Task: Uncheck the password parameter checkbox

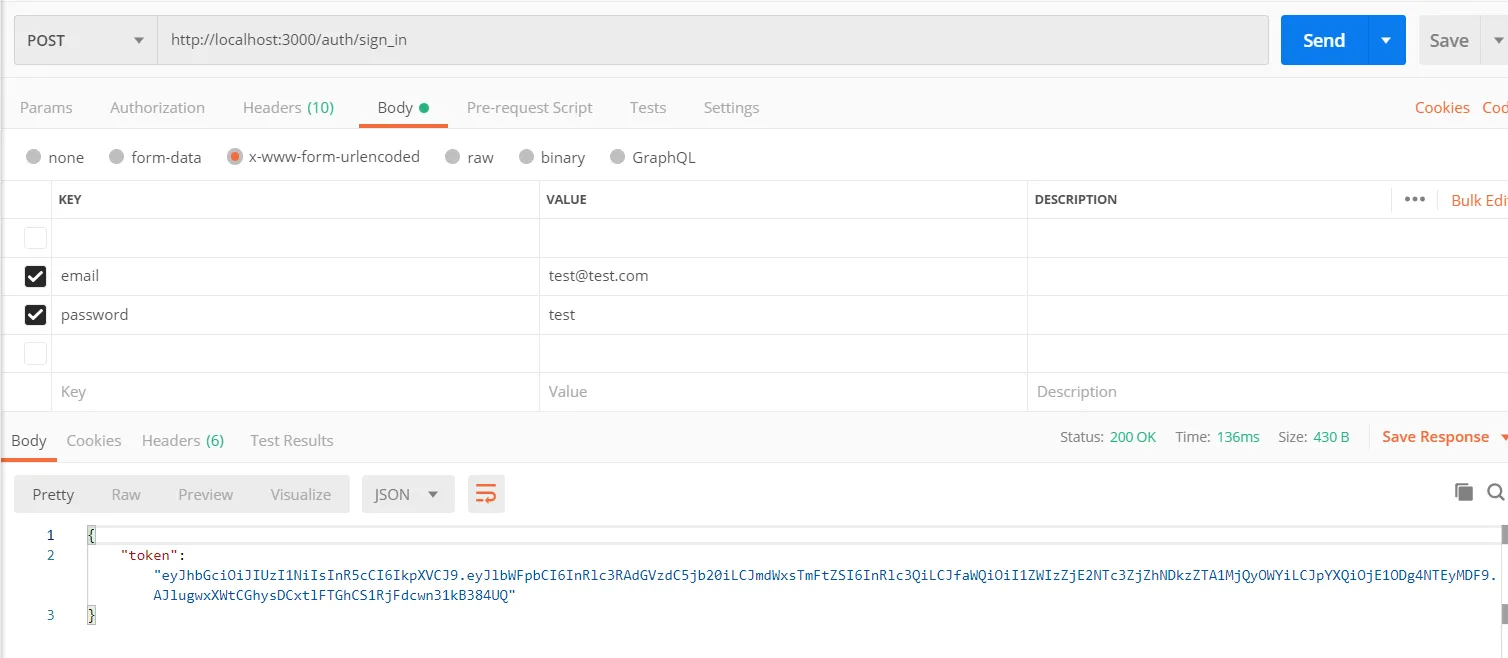Action: coord(35,315)
